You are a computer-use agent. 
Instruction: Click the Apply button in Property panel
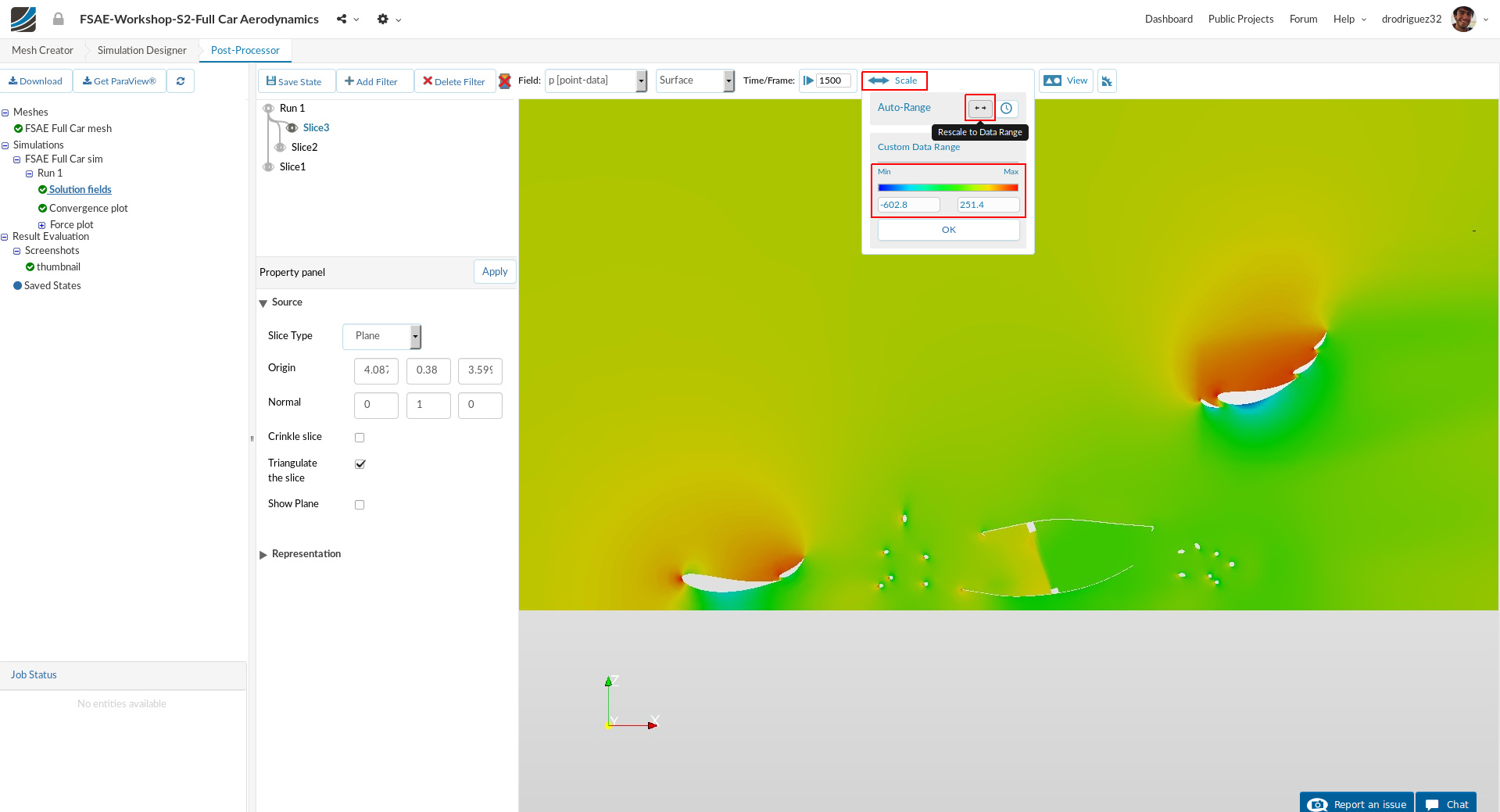494,271
